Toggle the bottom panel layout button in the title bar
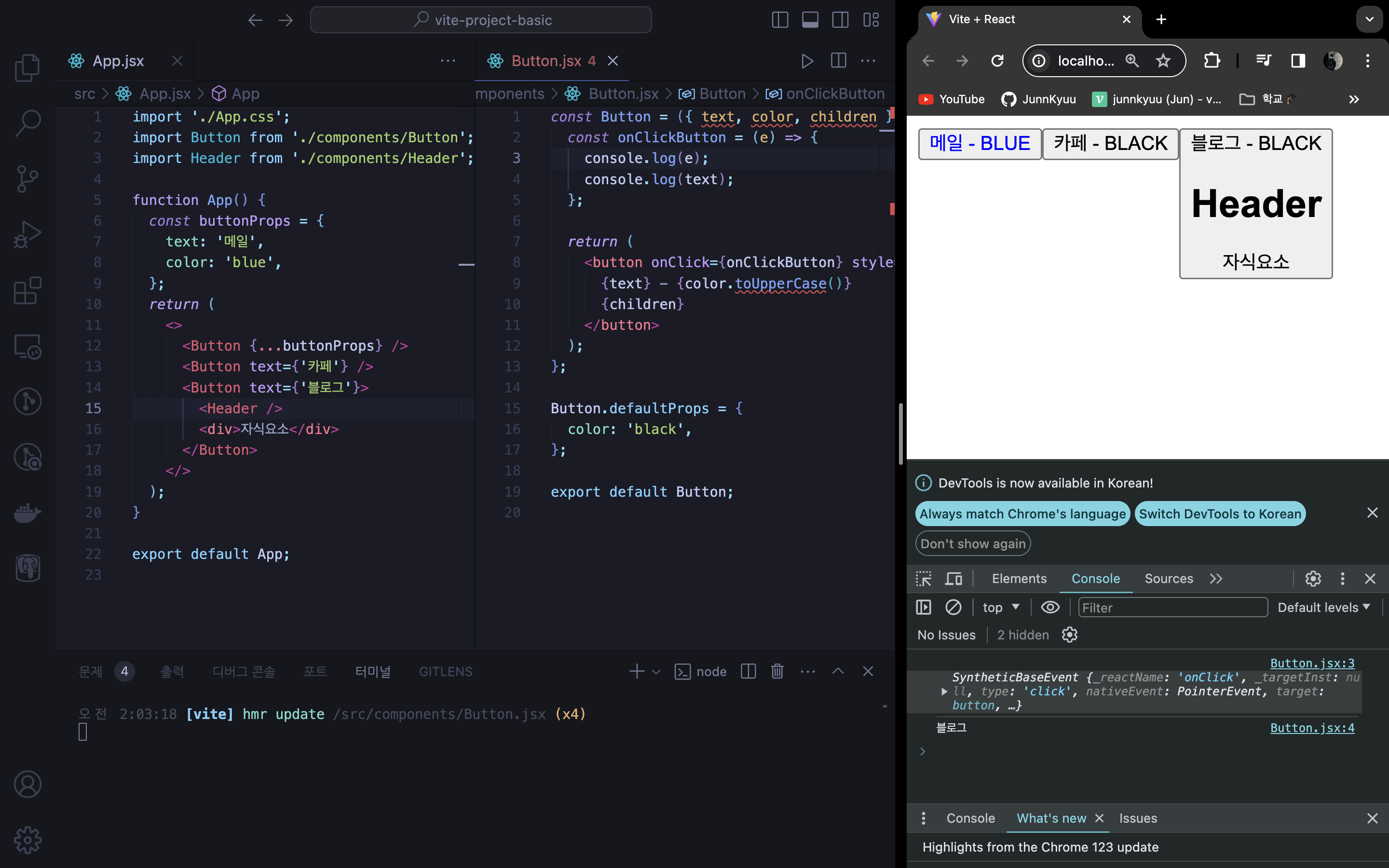 810,20
